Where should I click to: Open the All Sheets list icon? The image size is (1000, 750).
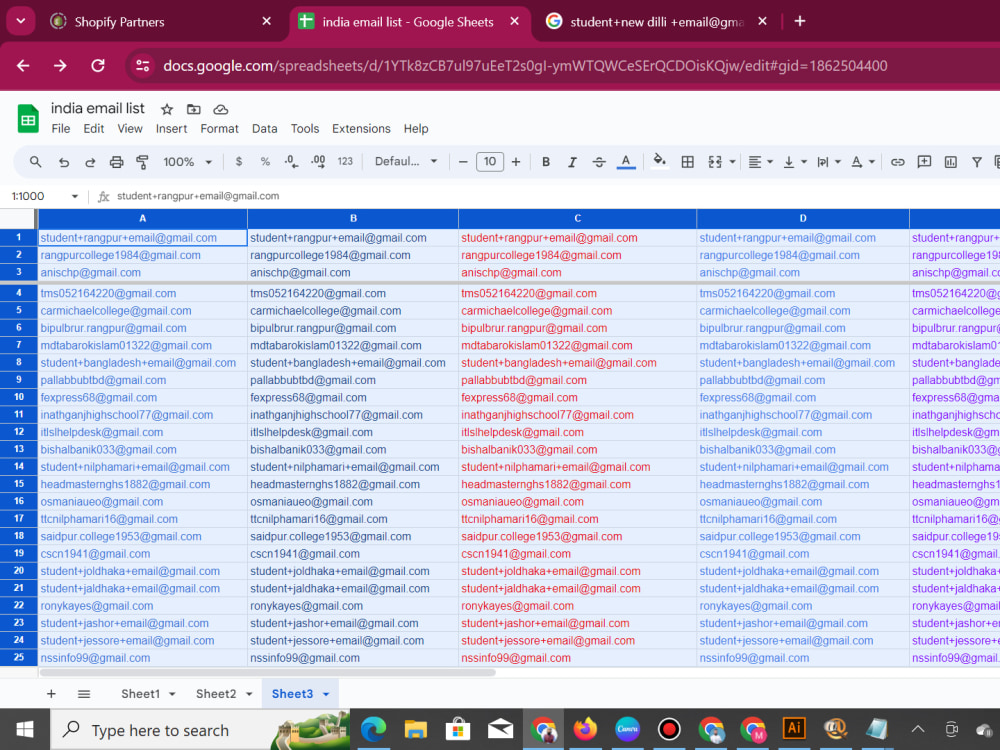click(84, 694)
